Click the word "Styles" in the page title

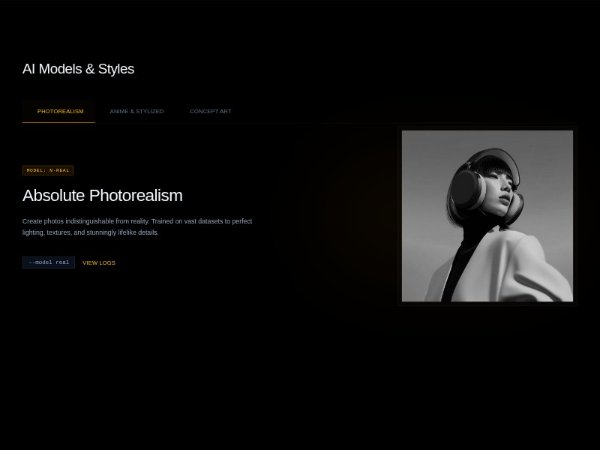[116, 69]
